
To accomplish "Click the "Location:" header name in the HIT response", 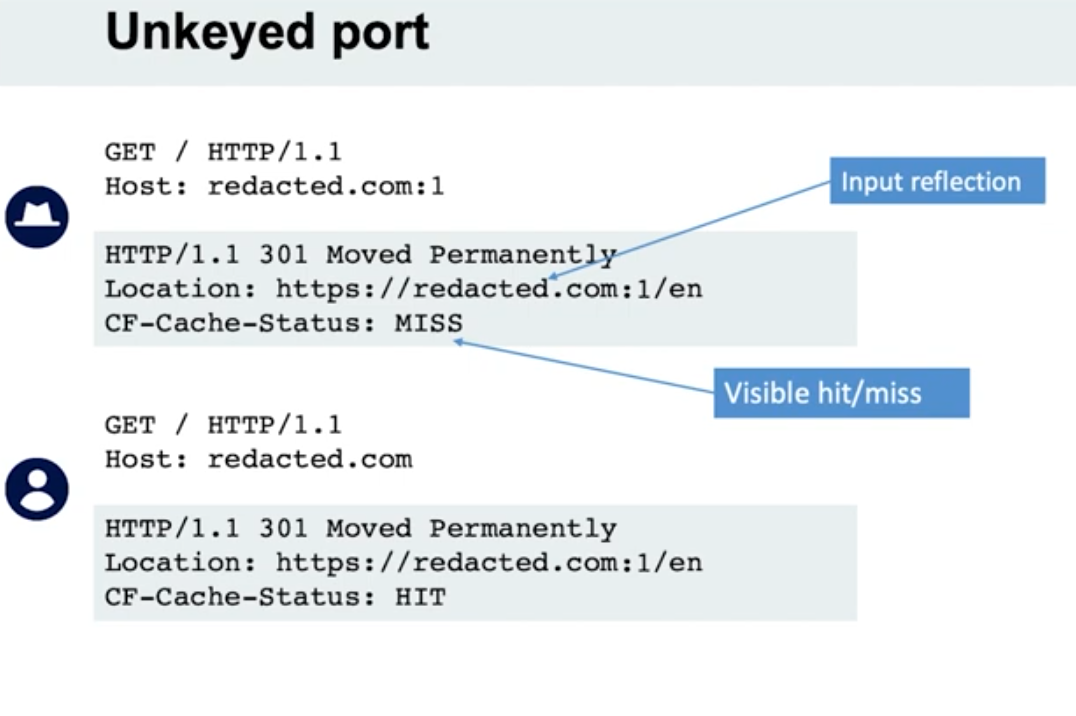I will click(x=181, y=562).
